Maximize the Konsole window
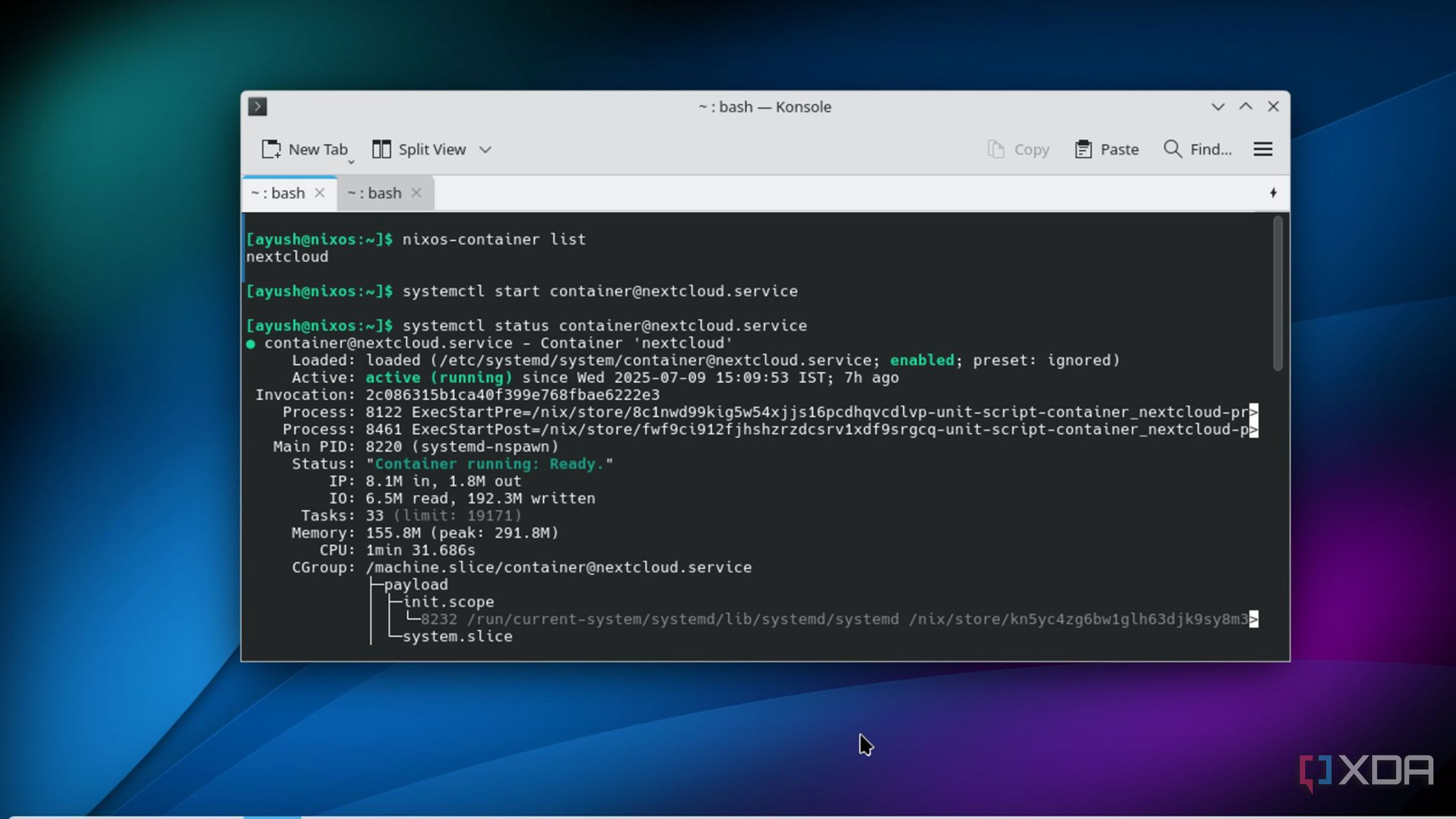The height and width of the screenshot is (819, 1456). click(x=1245, y=106)
